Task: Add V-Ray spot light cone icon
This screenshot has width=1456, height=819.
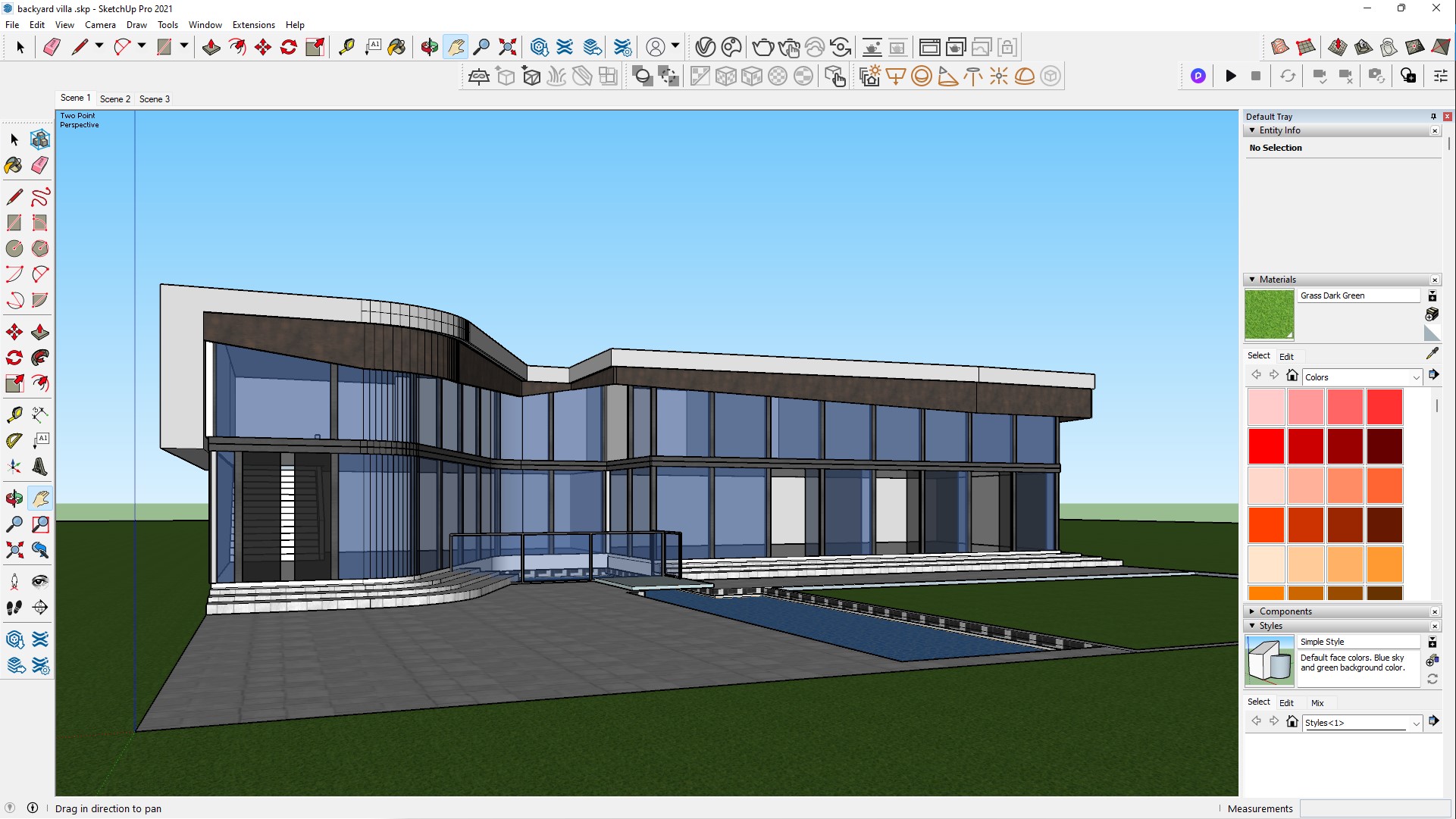Action: pos(947,76)
